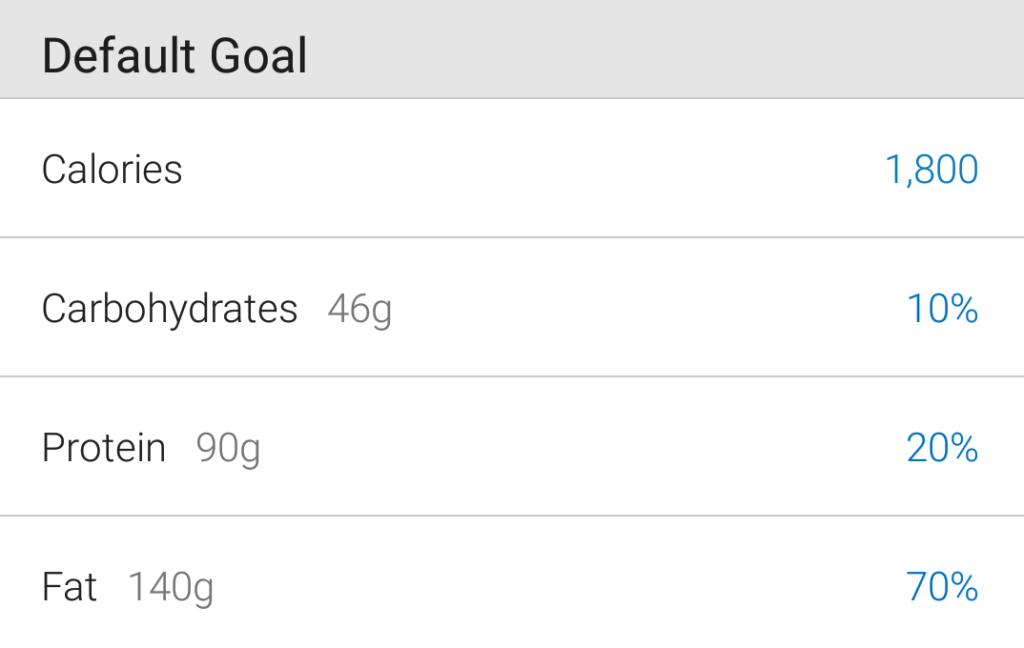Open the Protein macro row

click(x=512, y=447)
